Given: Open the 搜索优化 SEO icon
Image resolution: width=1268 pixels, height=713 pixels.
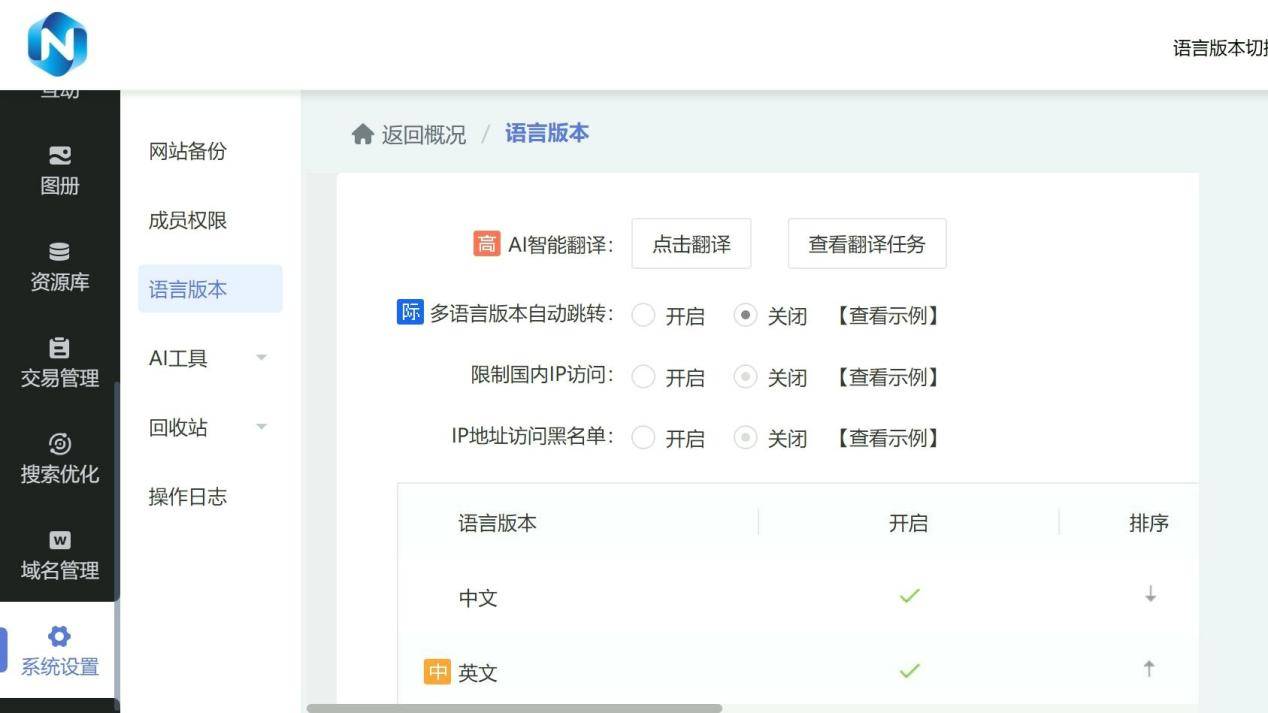Looking at the screenshot, I should [60, 444].
